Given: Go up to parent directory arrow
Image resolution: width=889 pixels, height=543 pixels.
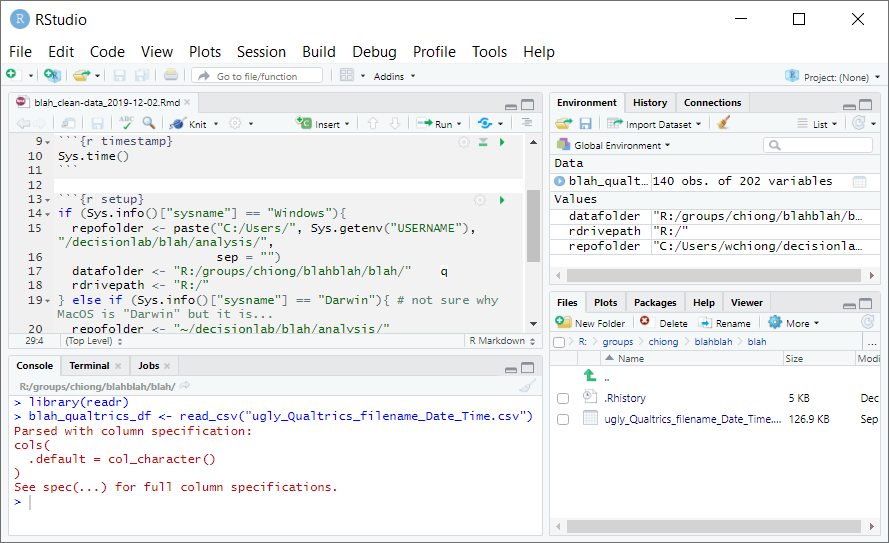Looking at the screenshot, I should (x=590, y=376).
